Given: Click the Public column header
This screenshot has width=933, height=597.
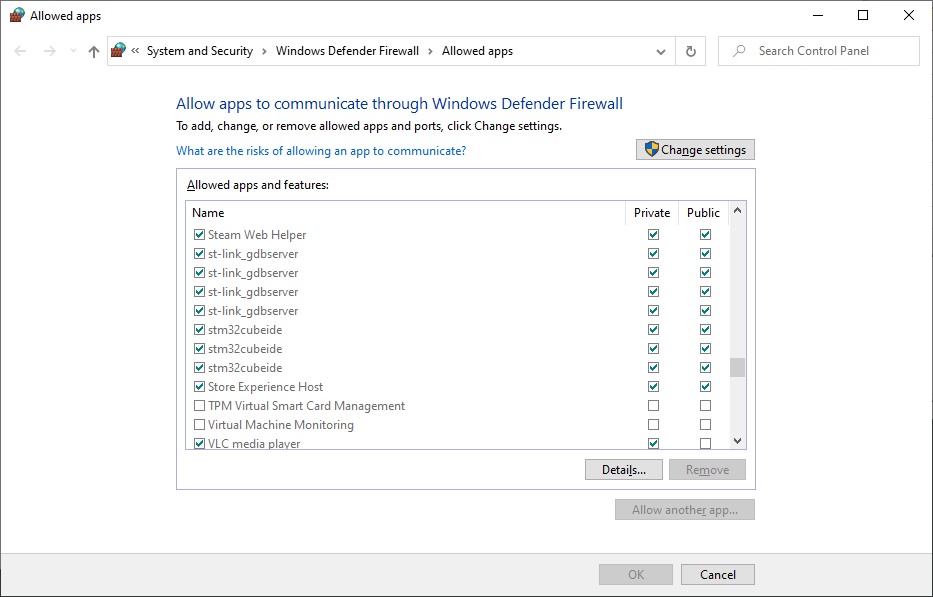Looking at the screenshot, I should pyautogui.click(x=703, y=212).
